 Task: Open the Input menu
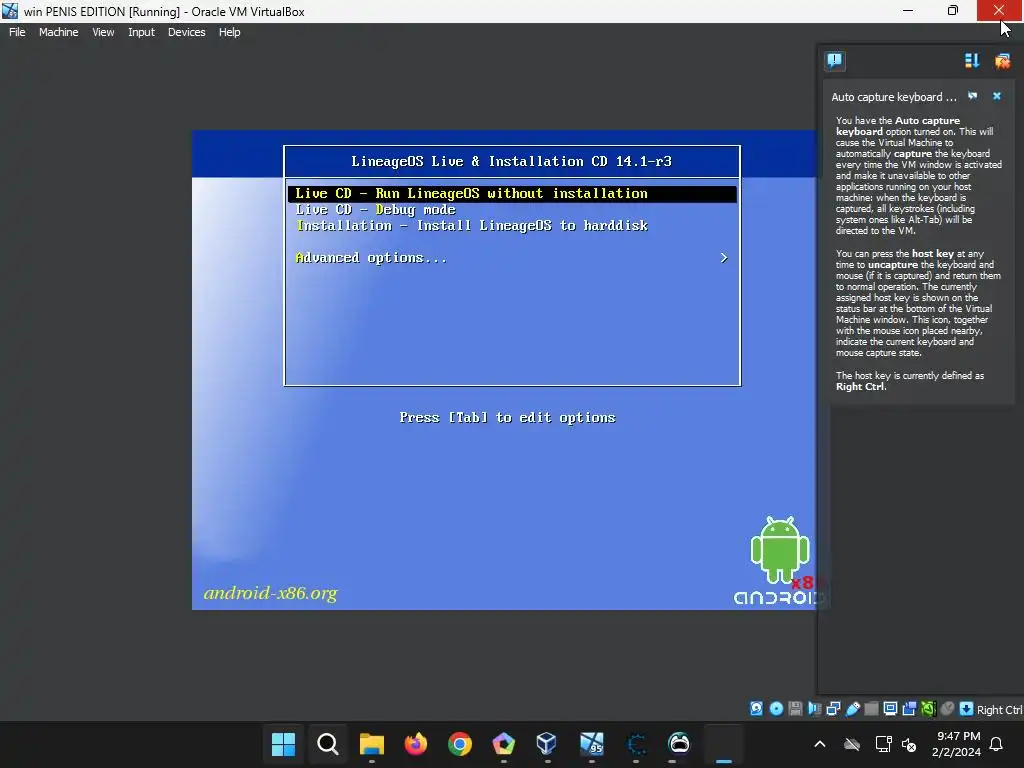pyautogui.click(x=141, y=32)
